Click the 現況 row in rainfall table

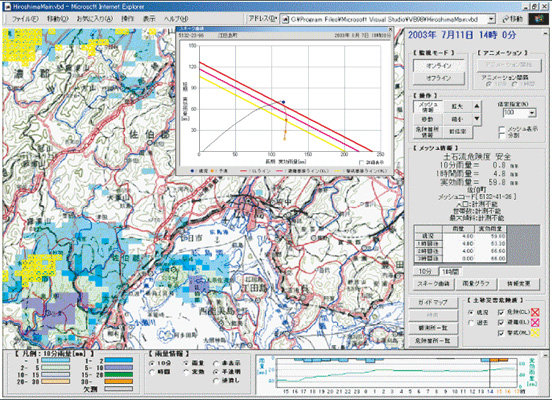tap(460, 236)
